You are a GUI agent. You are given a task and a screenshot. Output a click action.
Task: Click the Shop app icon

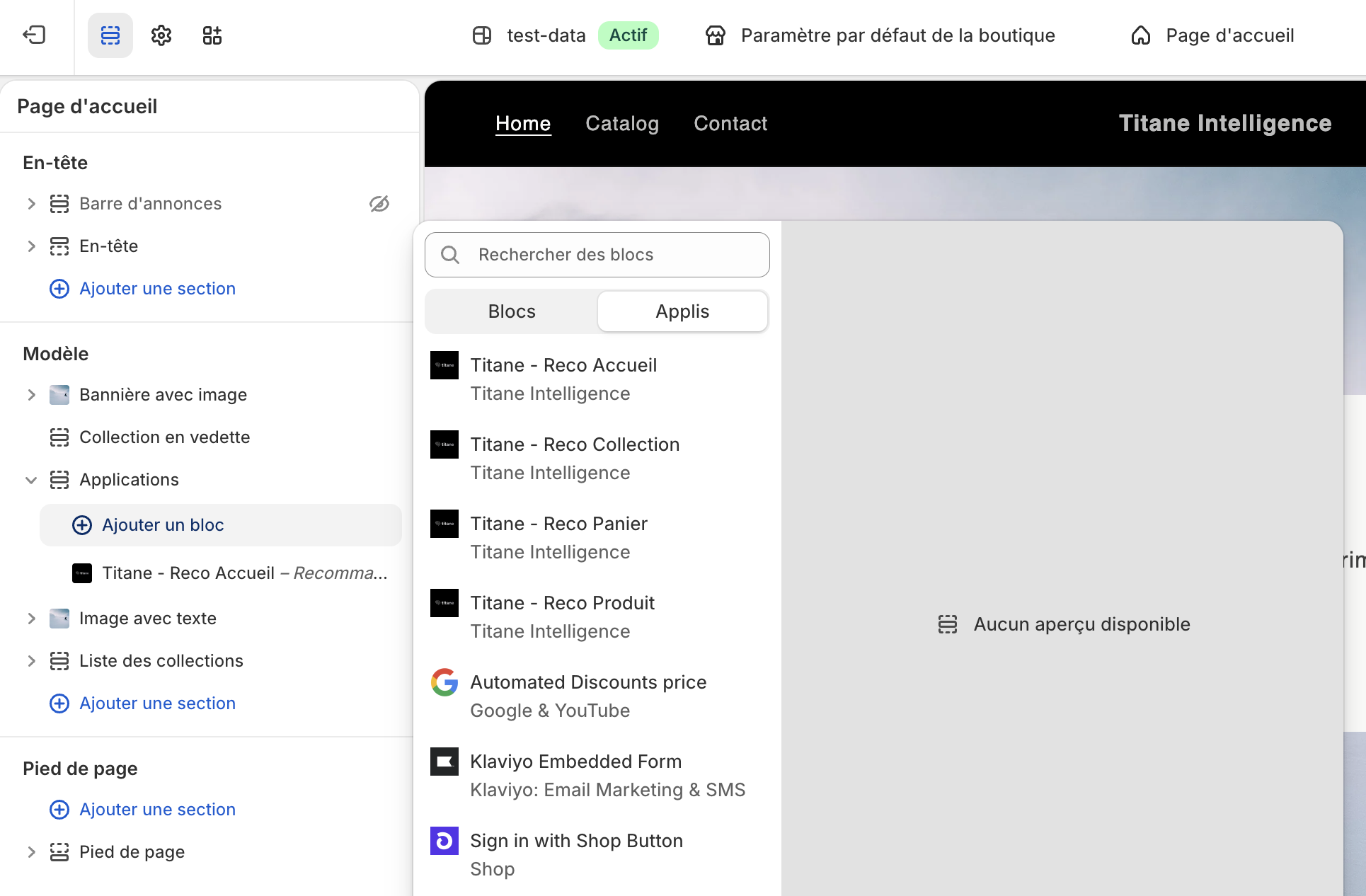coord(444,841)
